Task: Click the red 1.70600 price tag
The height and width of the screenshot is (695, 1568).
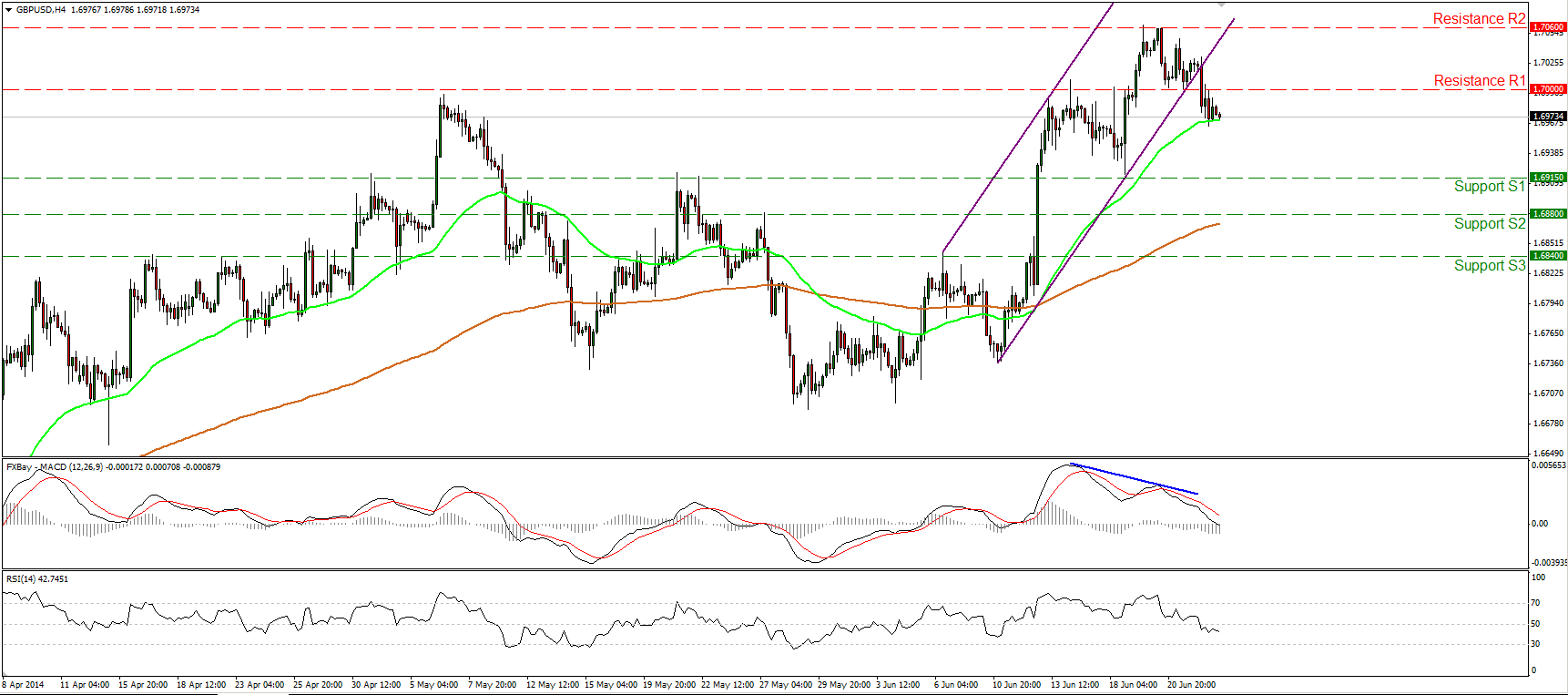Action: [1548, 27]
